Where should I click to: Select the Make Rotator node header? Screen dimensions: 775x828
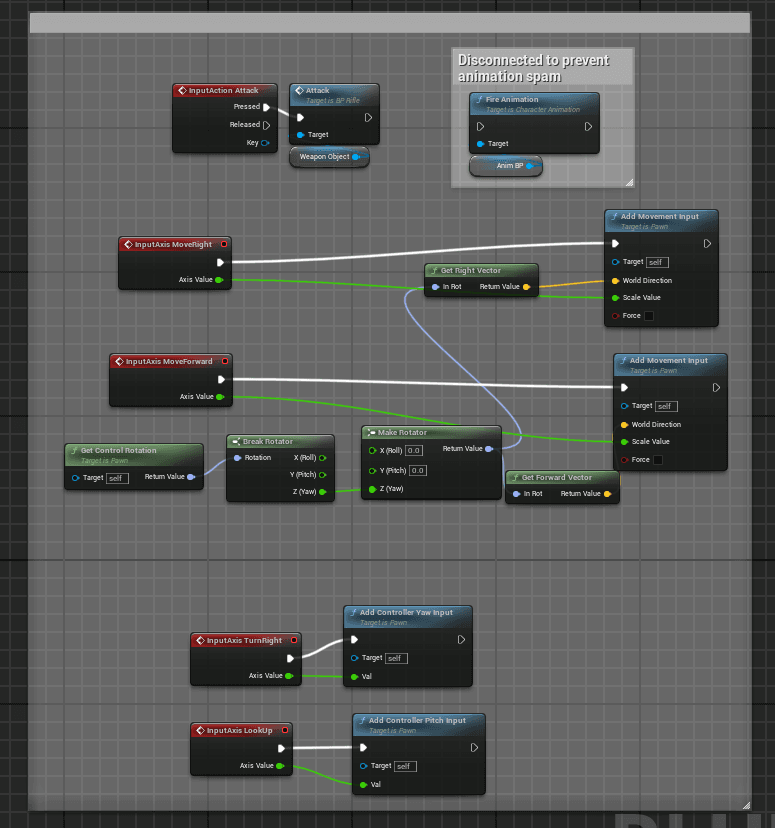coord(431,432)
